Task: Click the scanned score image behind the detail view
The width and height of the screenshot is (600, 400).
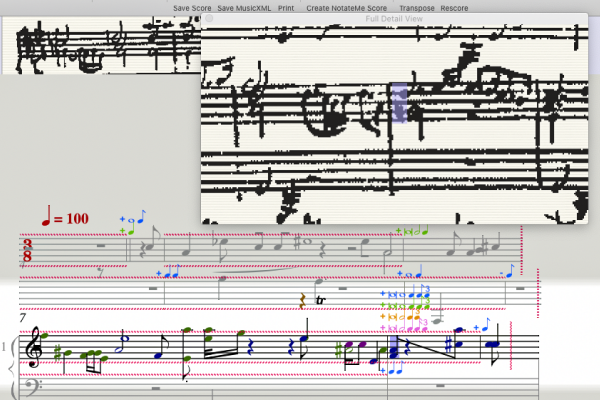Action: (101, 45)
